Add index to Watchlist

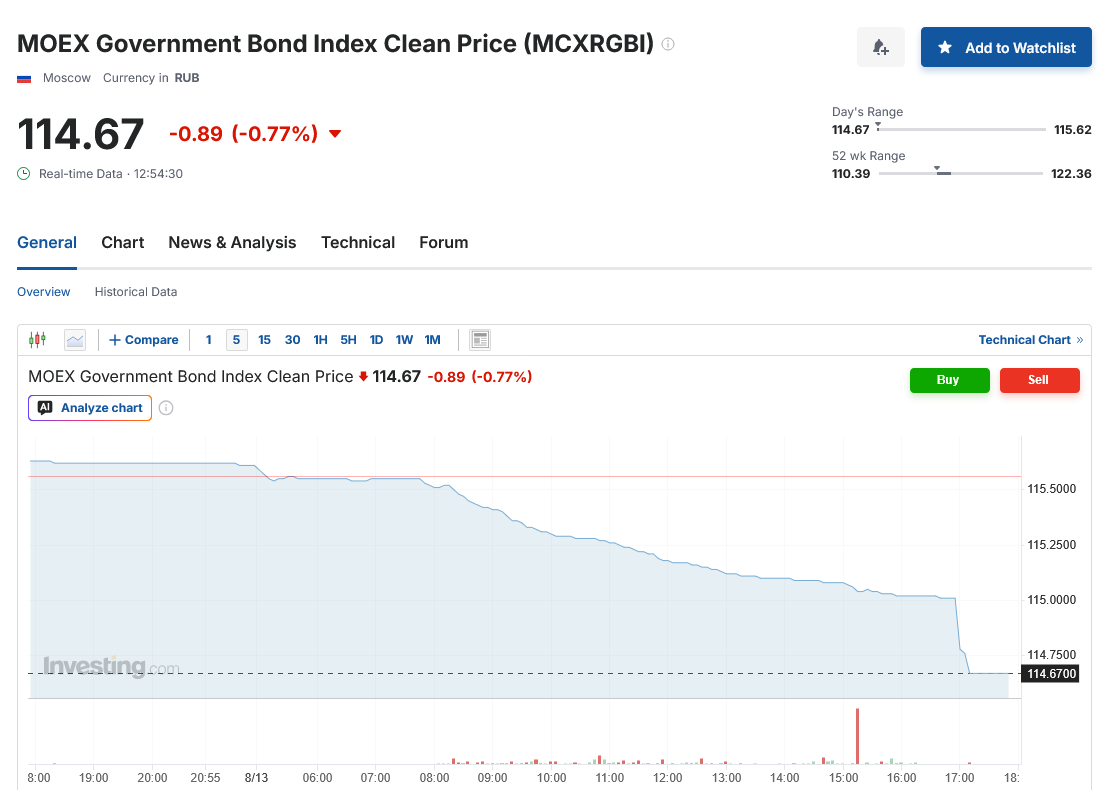(x=1006, y=47)
